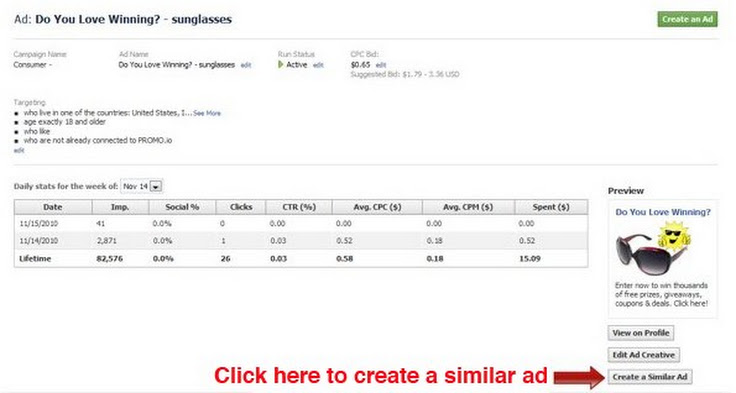Click See More in targeting countries
The width and height of the screenshot is (736, 393).
click(207, 113)
